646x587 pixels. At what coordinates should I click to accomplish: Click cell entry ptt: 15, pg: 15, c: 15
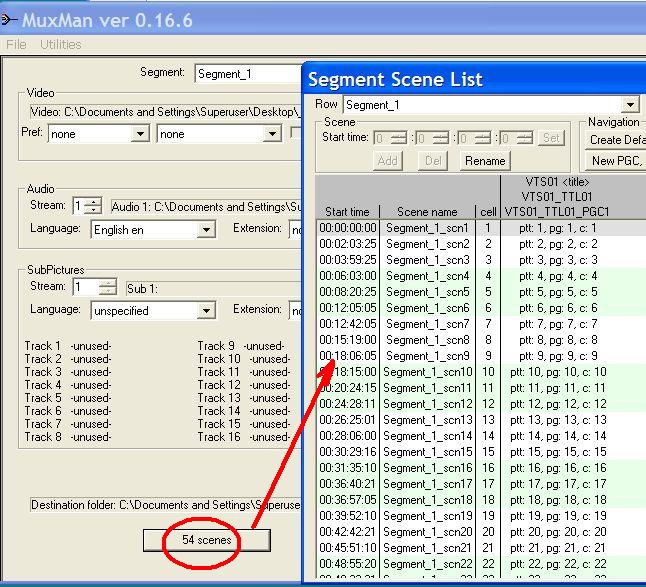point(558,452)
